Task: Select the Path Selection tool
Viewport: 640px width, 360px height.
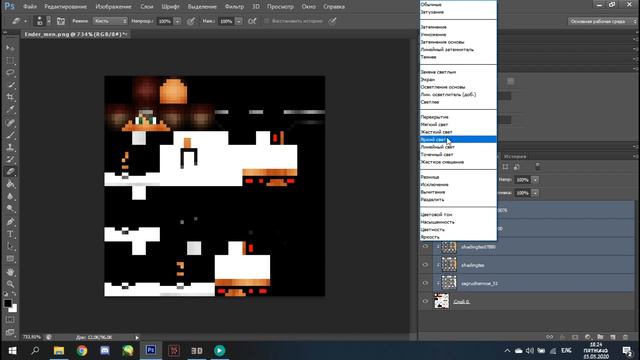Action: click(x=10, y=246)
